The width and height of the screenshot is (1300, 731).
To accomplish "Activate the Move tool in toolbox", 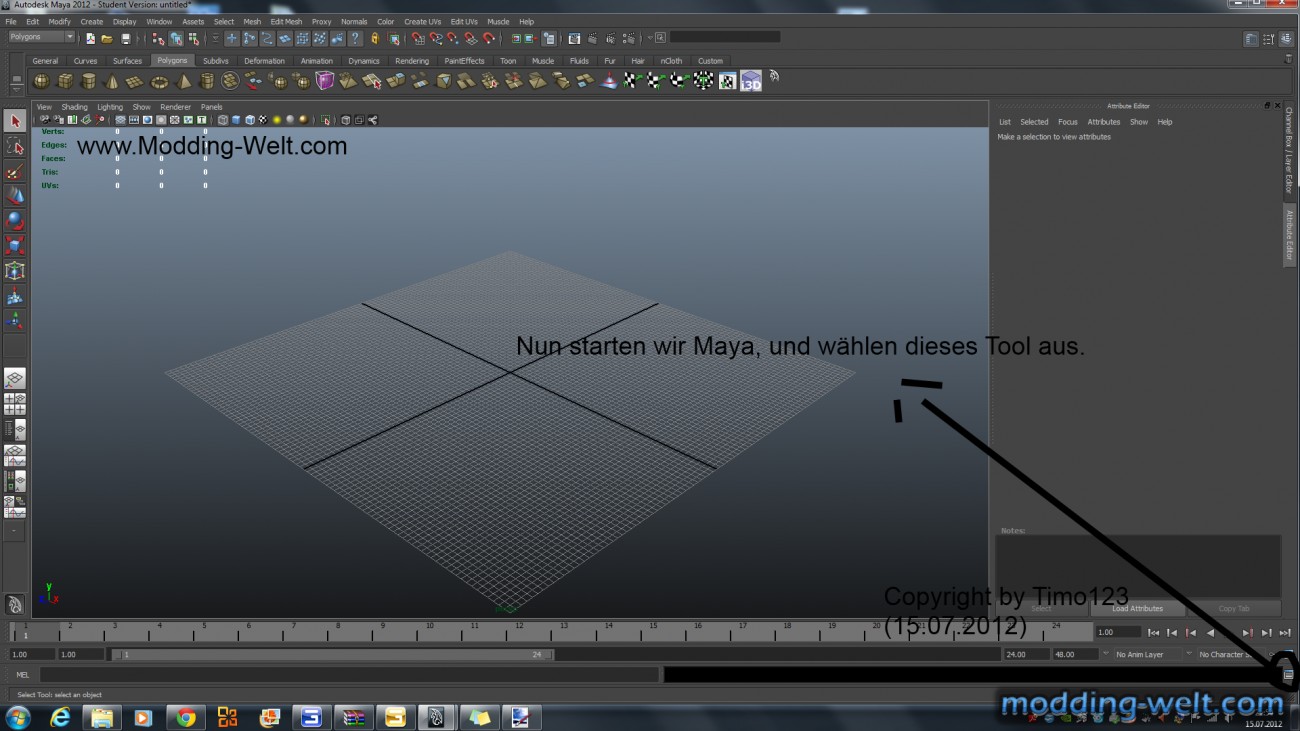I will click(14, 196).
